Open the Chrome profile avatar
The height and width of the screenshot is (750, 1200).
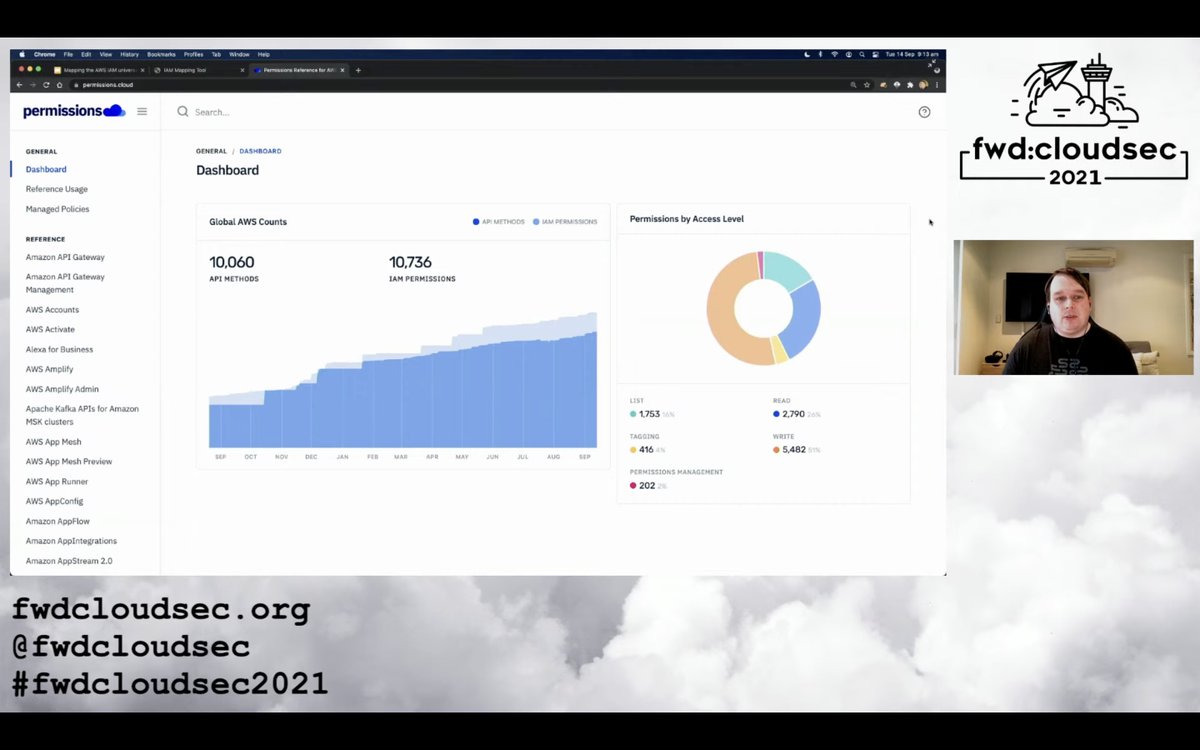tap(924, 85)
